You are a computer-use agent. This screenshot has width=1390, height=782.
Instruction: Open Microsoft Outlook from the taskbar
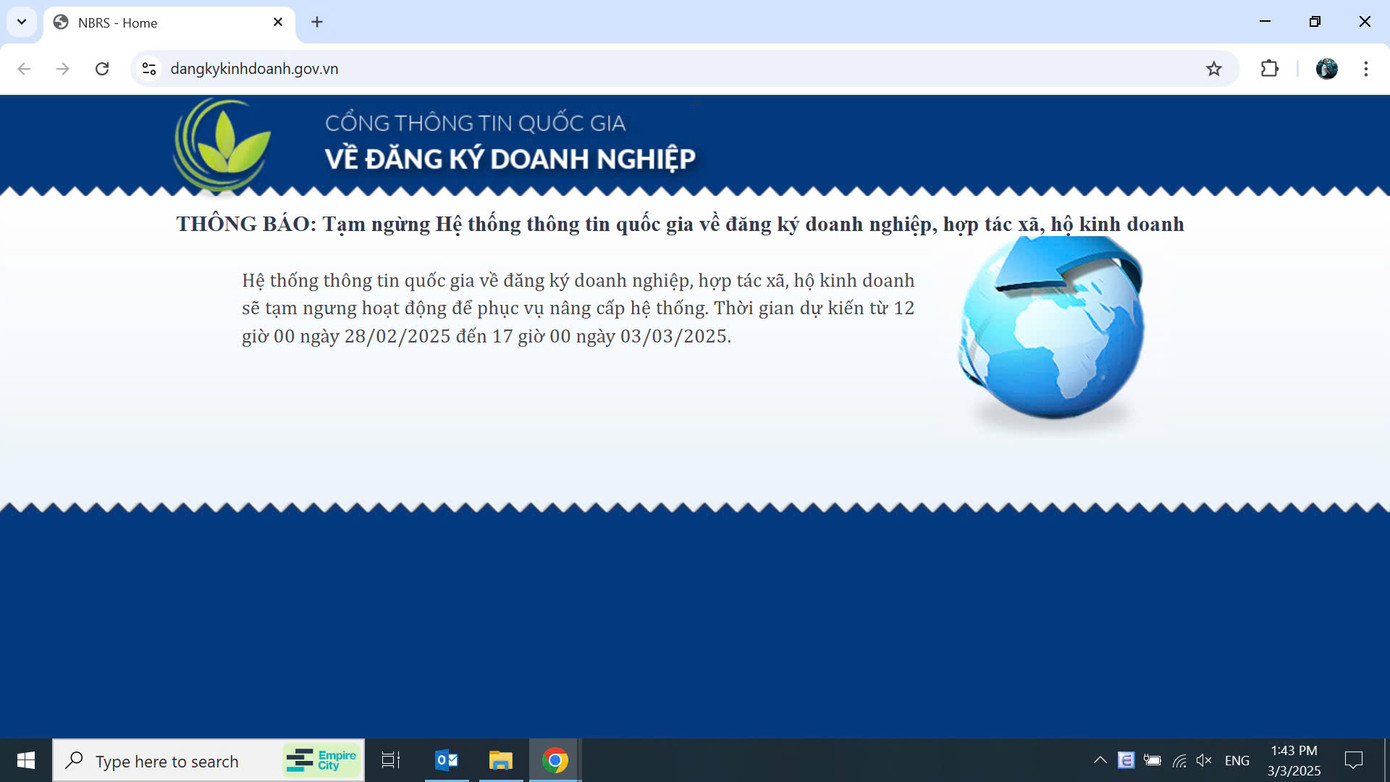pos(445,760)
